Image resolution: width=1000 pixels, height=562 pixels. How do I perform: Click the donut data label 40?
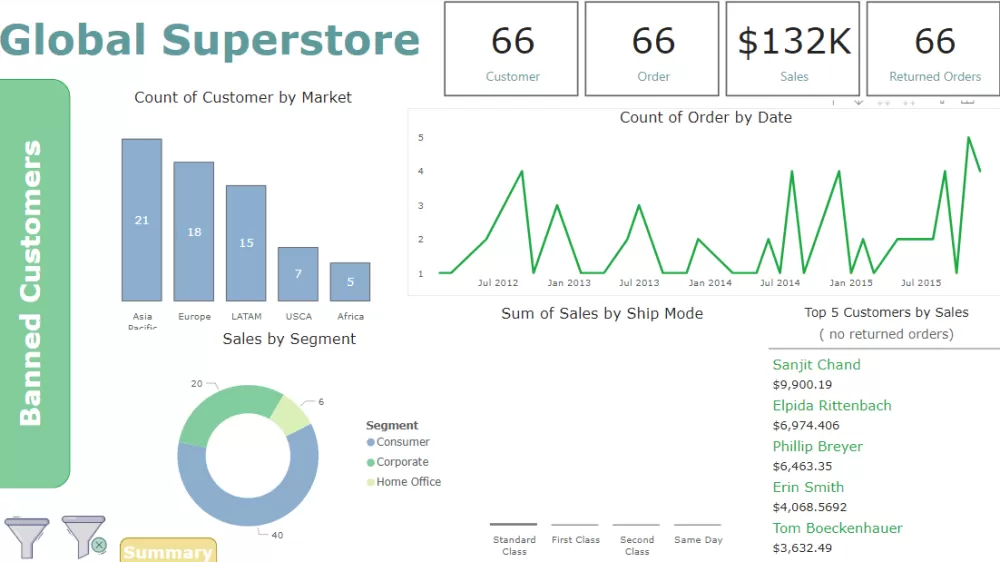277,535
